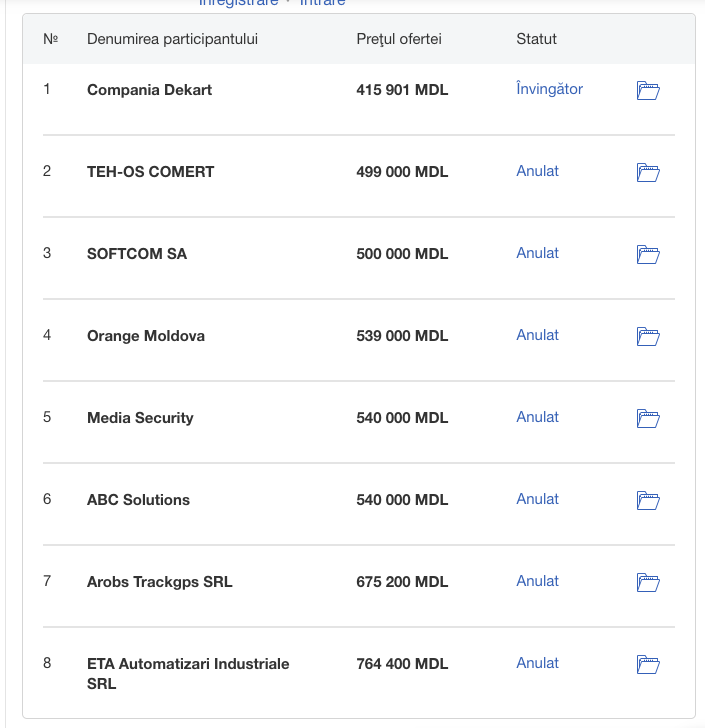Click Anulat status for ABC Solutions

[x=537, y=499]
